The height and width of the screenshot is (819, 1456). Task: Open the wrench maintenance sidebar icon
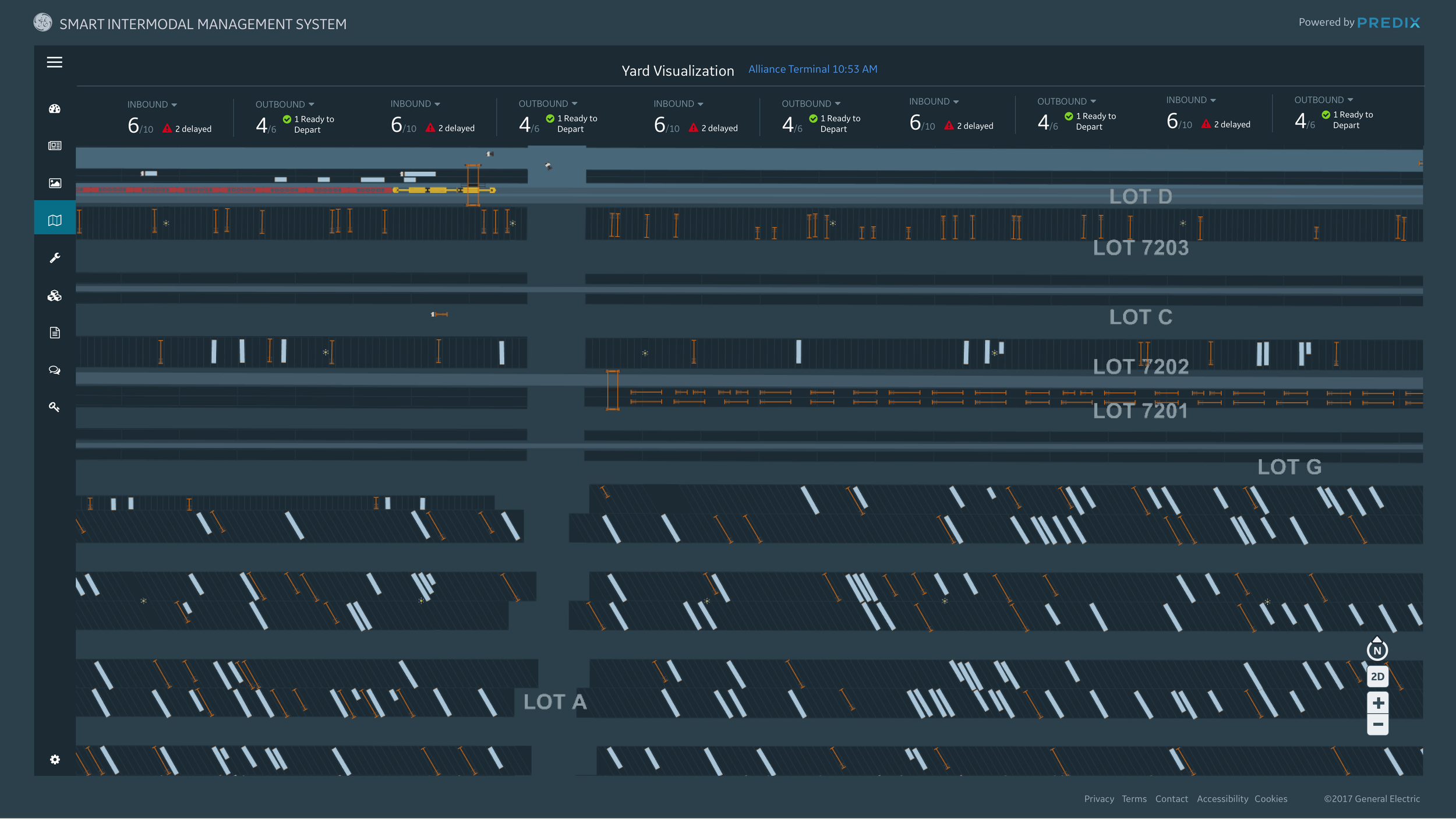point(55,257)
